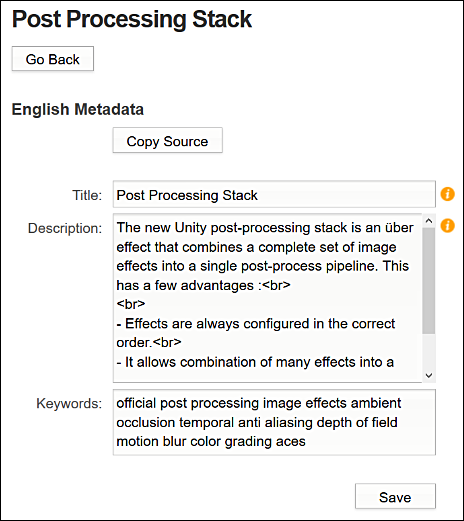The width and height of the screenshot is (464, 521).
Task: Select the Keywords: field label
Action: click(x=69, y=404)
